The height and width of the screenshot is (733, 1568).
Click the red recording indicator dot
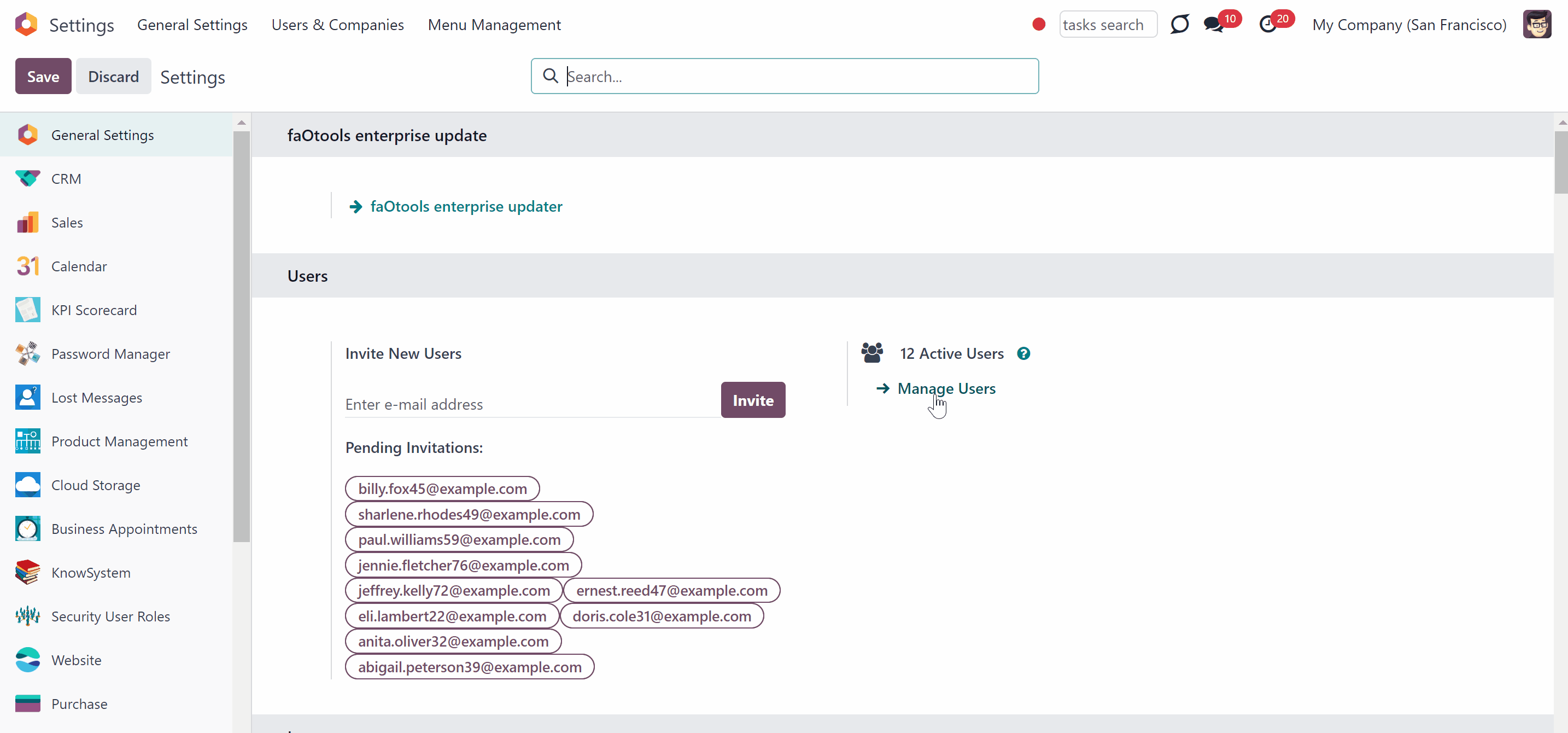tap(1038, 25)
